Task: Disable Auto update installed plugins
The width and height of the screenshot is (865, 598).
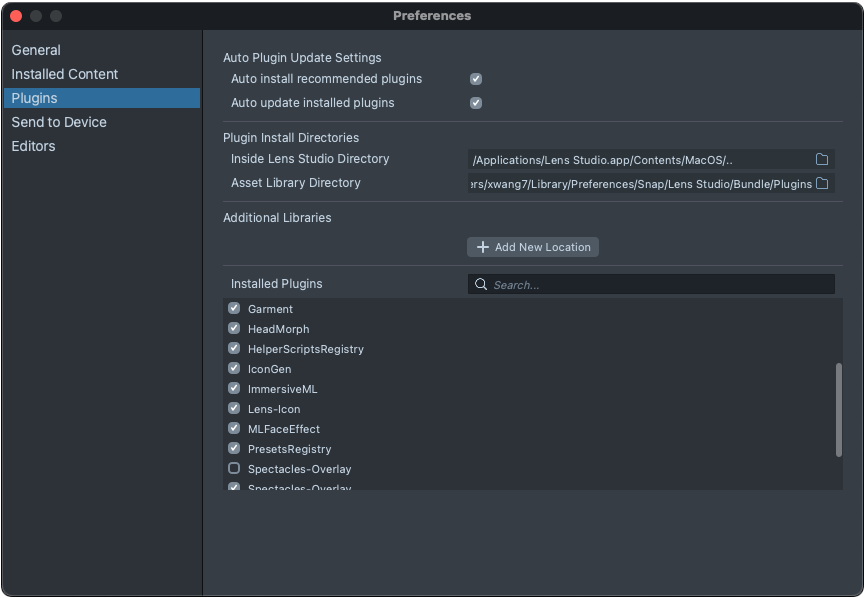Action: [476, 103]
